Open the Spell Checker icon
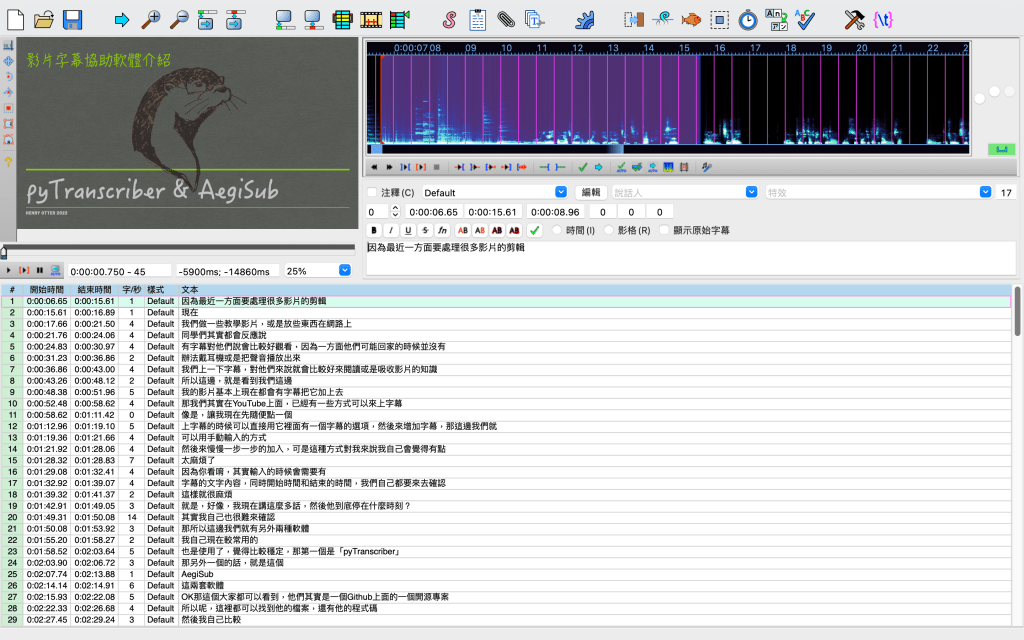Image resolution: width=1024 pixels, height=640 pixels. pos(802,19)
